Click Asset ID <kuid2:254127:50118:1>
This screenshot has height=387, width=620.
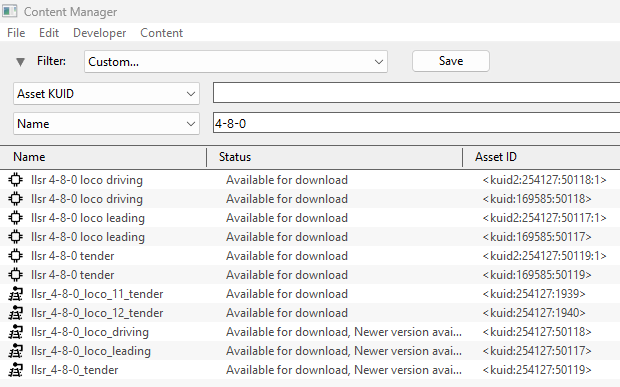[544, 180]
